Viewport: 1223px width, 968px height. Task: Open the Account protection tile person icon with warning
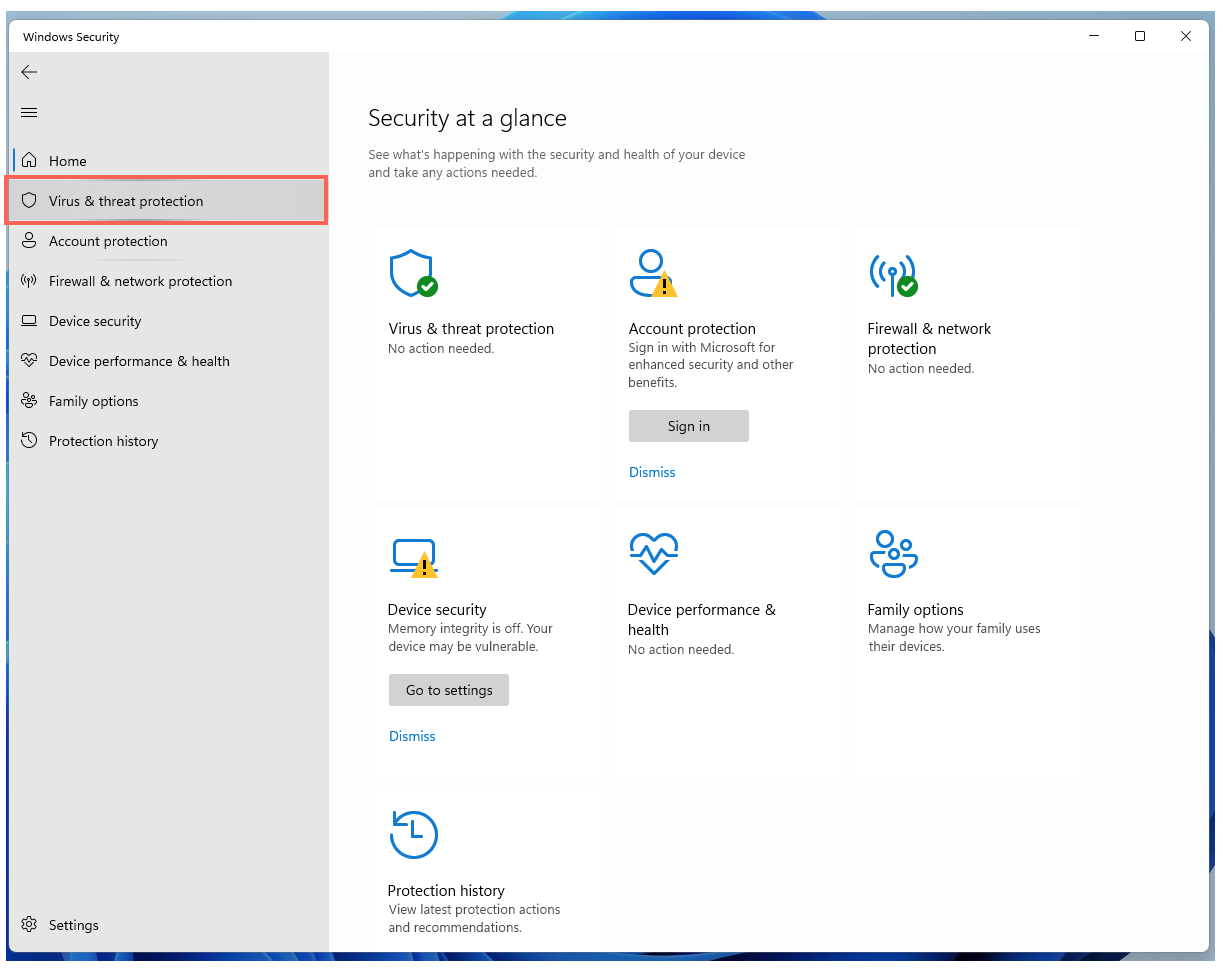[x=652, y=273]
